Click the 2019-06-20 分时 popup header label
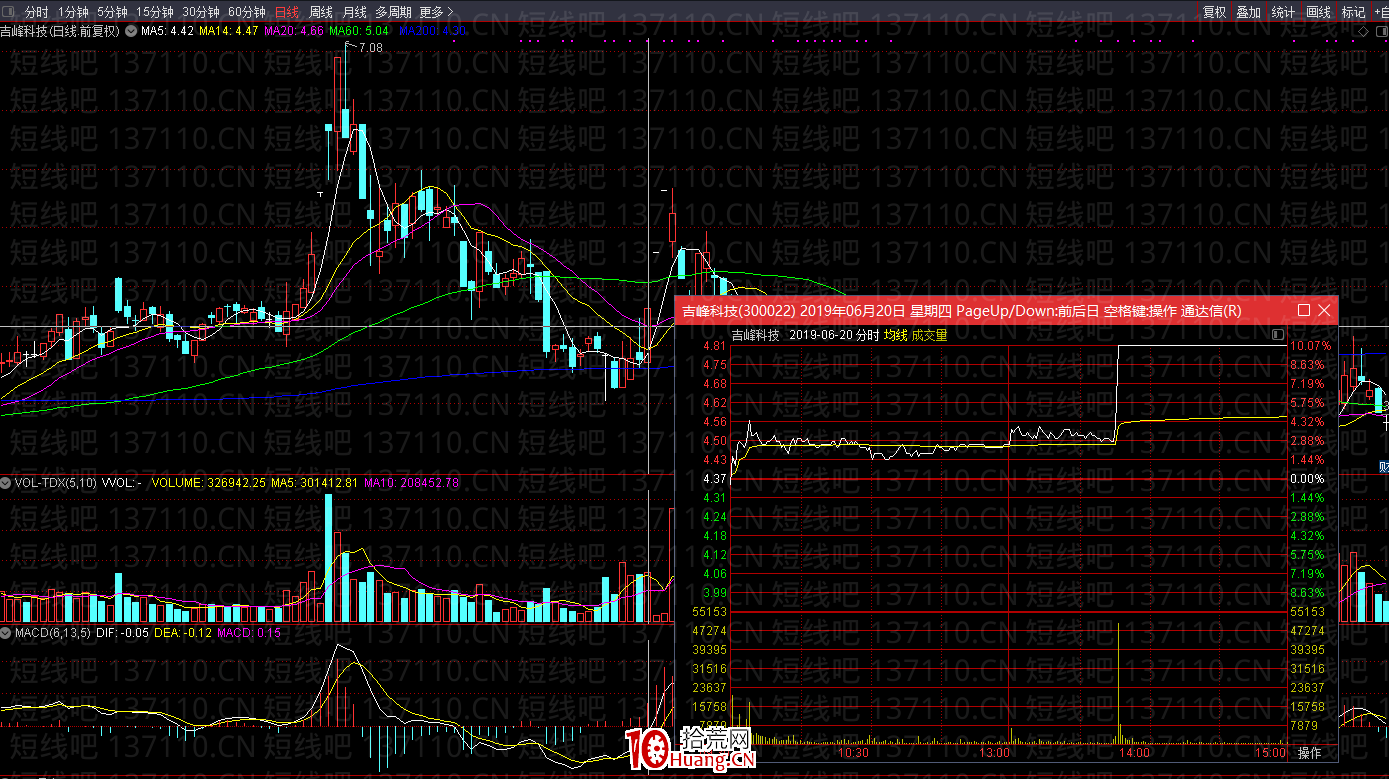 835,335
